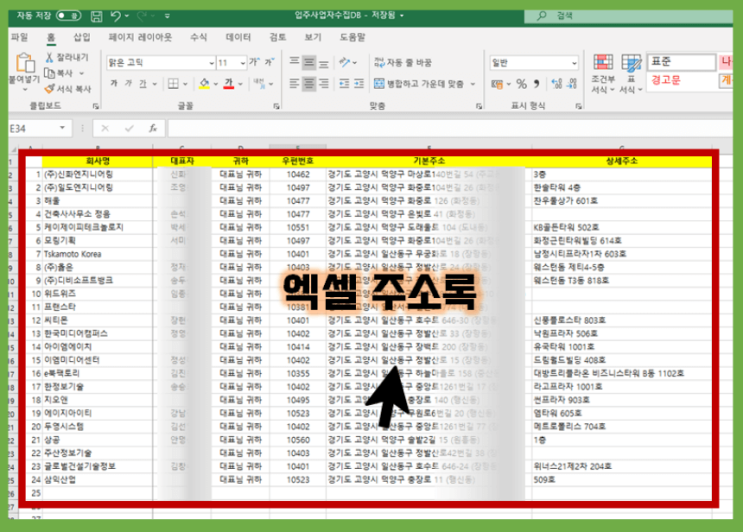Decrease font size with smaller 가 icon

269,62
